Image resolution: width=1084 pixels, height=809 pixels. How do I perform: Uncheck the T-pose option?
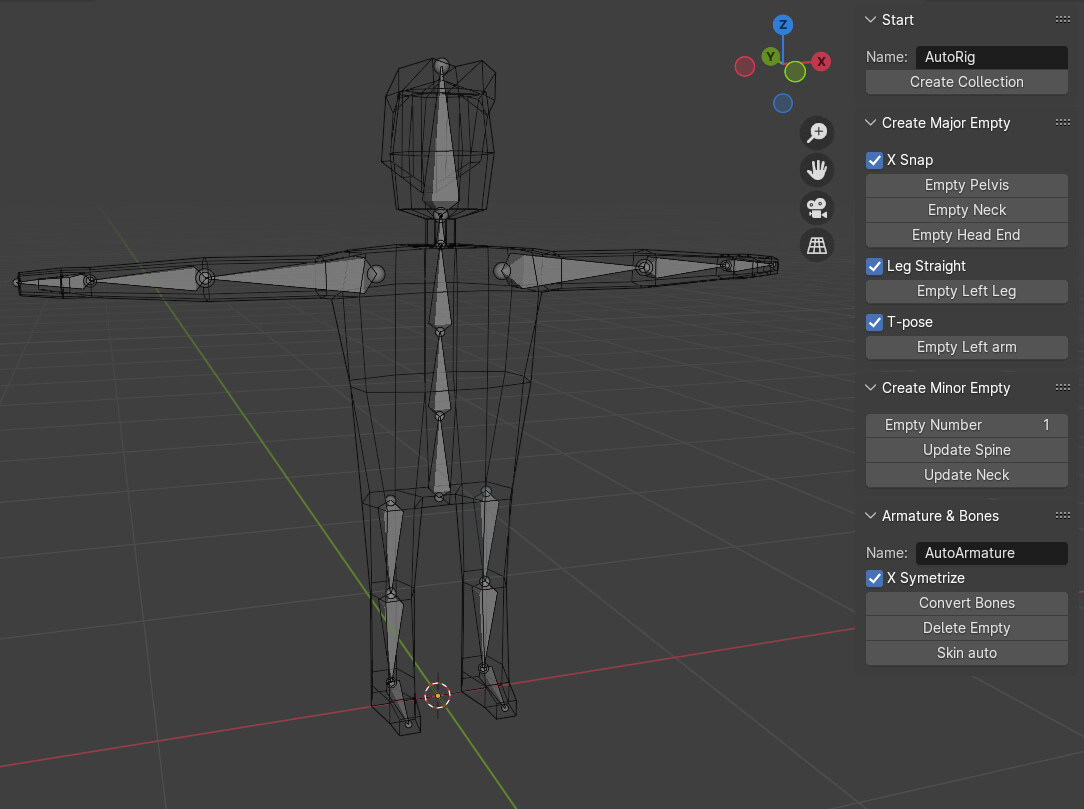[x=874, y=322]
